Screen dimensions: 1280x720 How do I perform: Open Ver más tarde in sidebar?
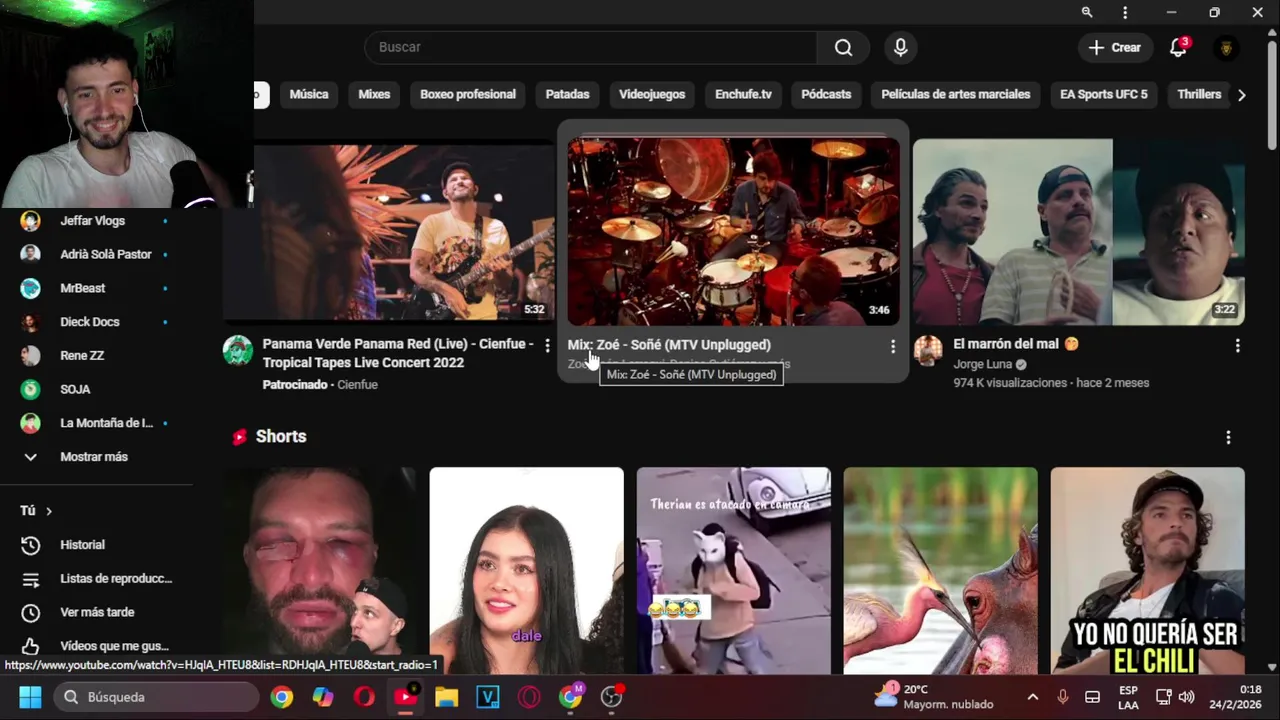[x=96, y=612]
